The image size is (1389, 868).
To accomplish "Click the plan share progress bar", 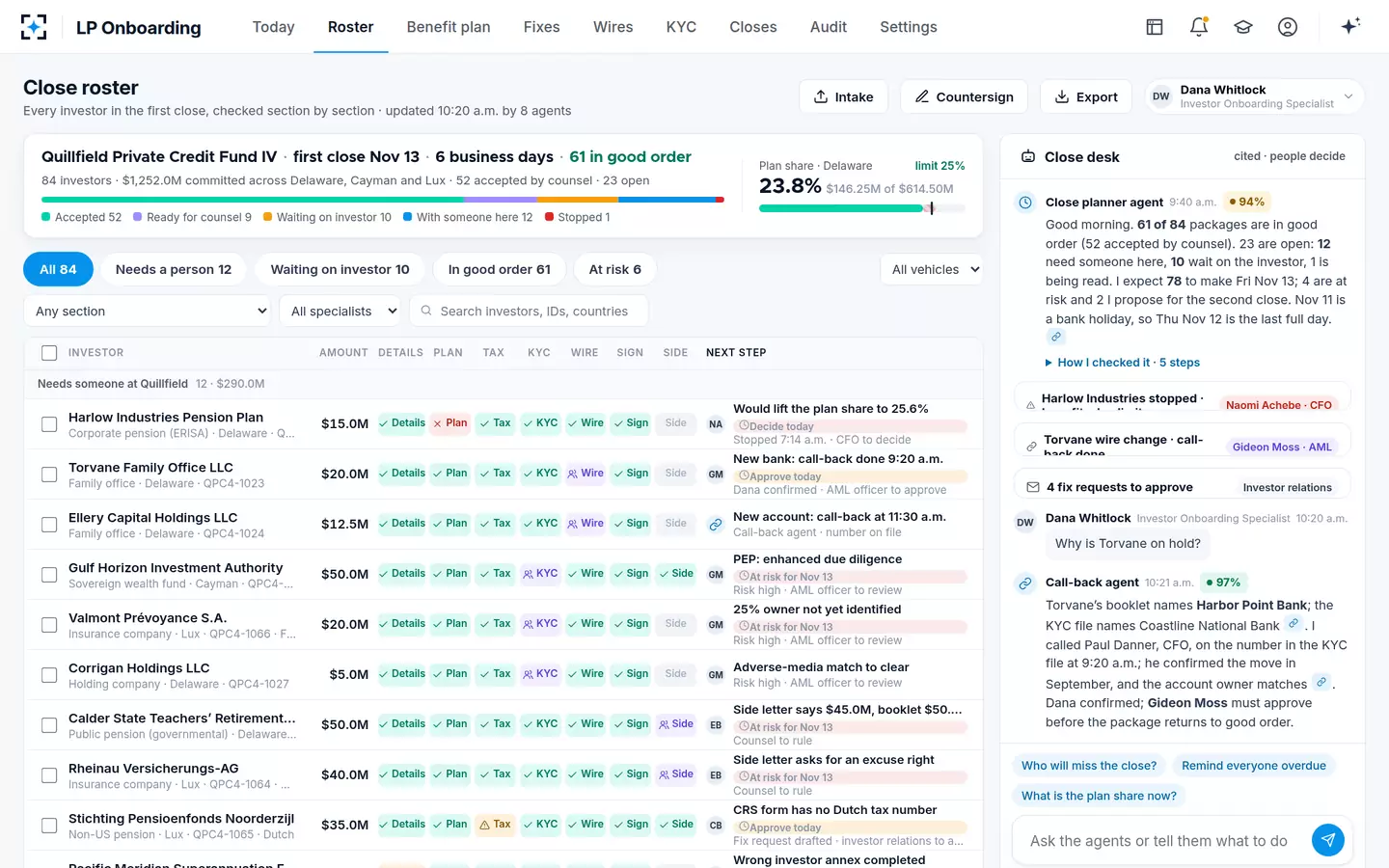I will 862,208.
